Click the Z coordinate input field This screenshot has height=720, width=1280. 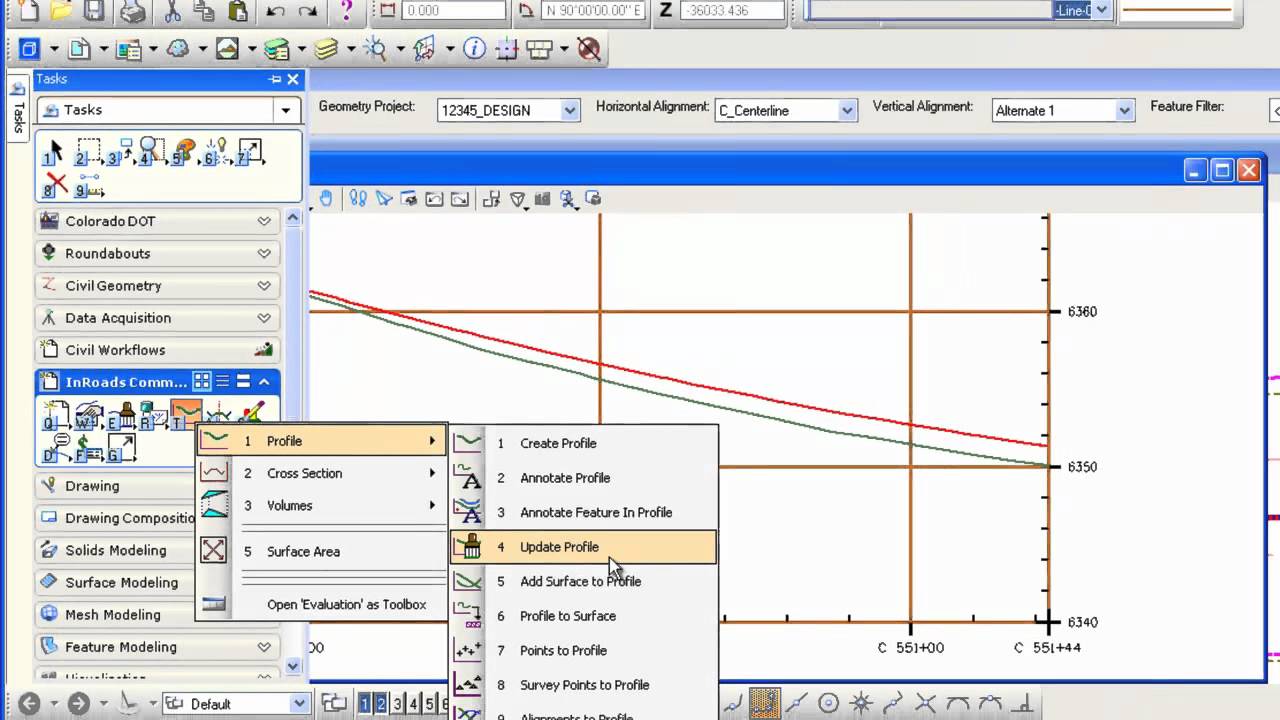pos(732,11)
